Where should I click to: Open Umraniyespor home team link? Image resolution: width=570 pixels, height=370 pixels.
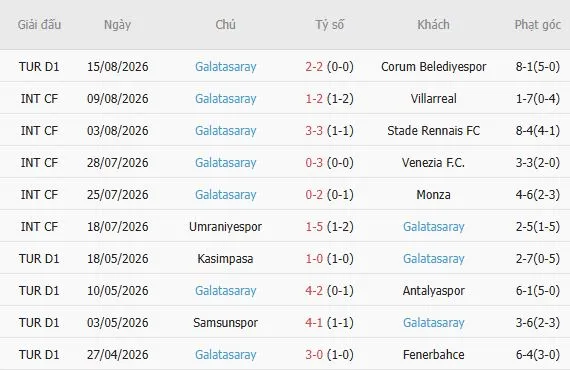[x=225, y=227]
